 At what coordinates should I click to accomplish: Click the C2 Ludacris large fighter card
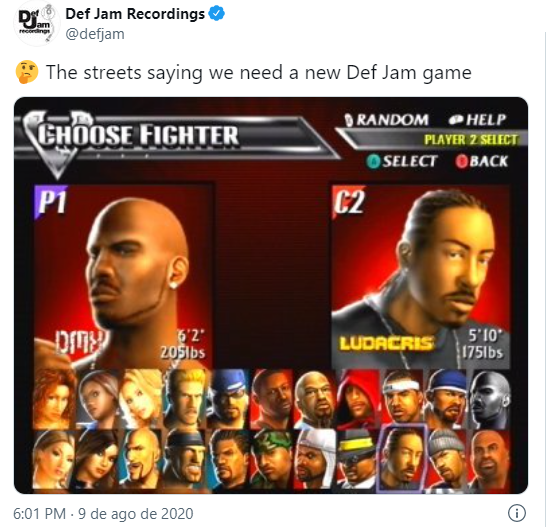[x=421, y=277]
